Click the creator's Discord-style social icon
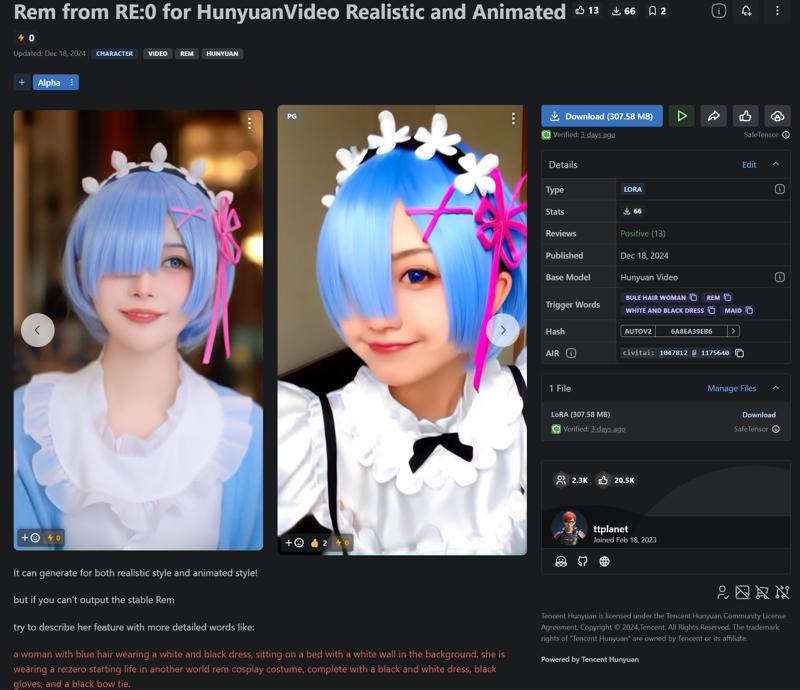Viewport: 800px width, 690px height. pyautogui.click(x=561, y=561)
